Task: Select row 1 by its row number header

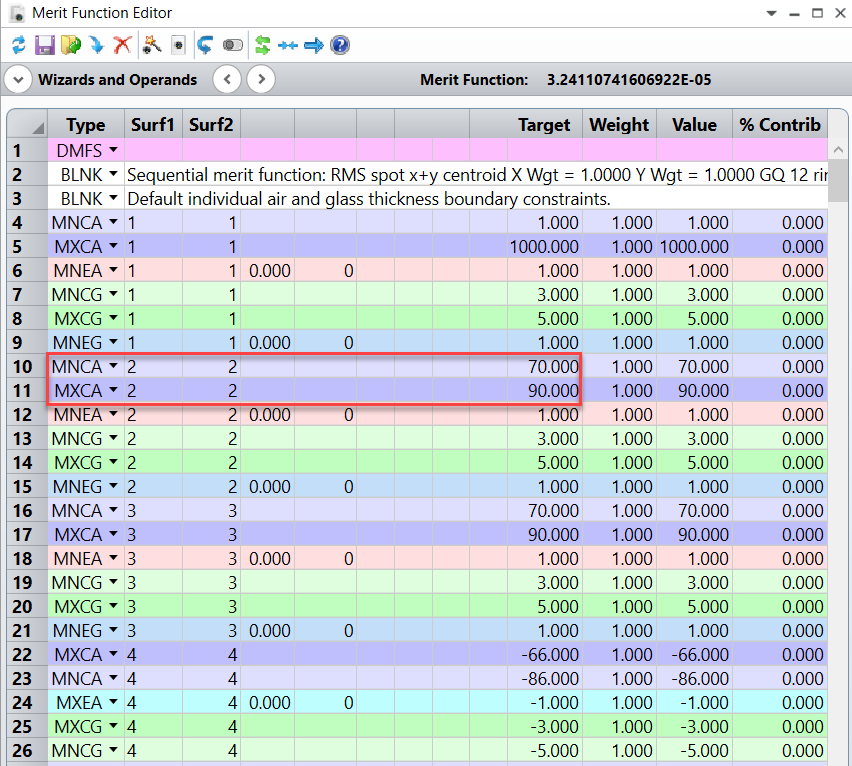Action: 28,150
